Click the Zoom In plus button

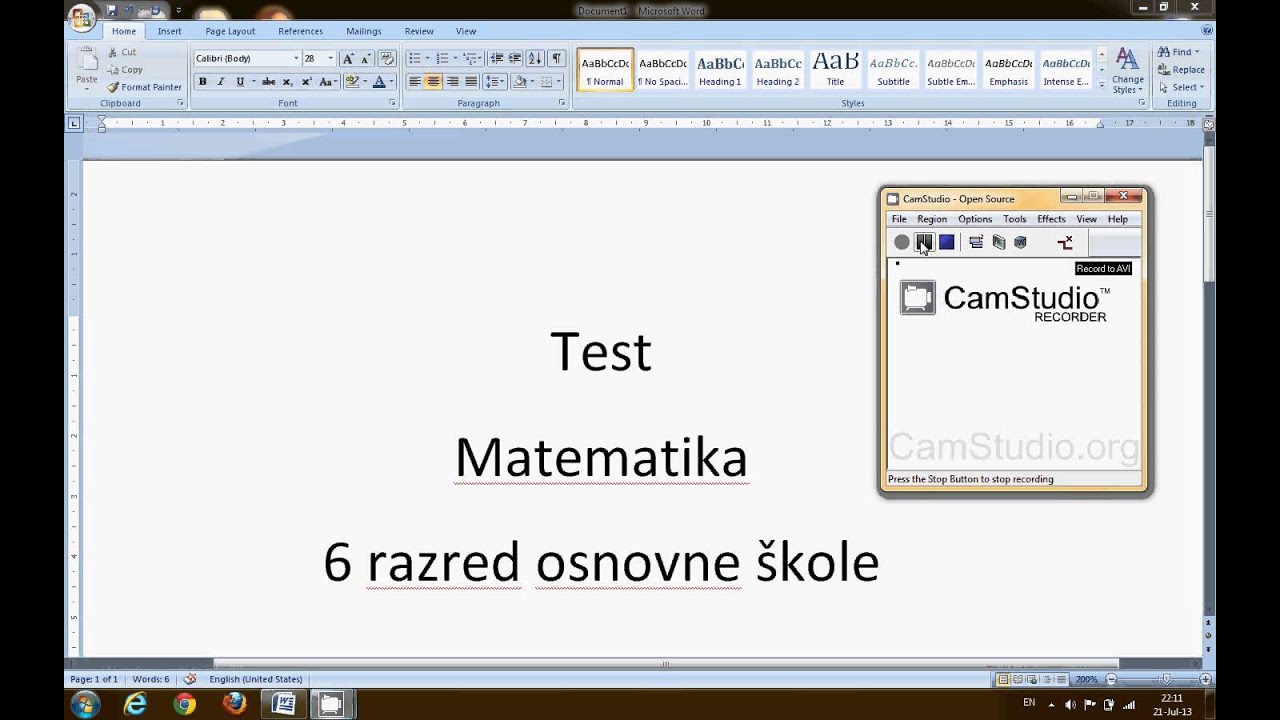[x=1206, y=679]
